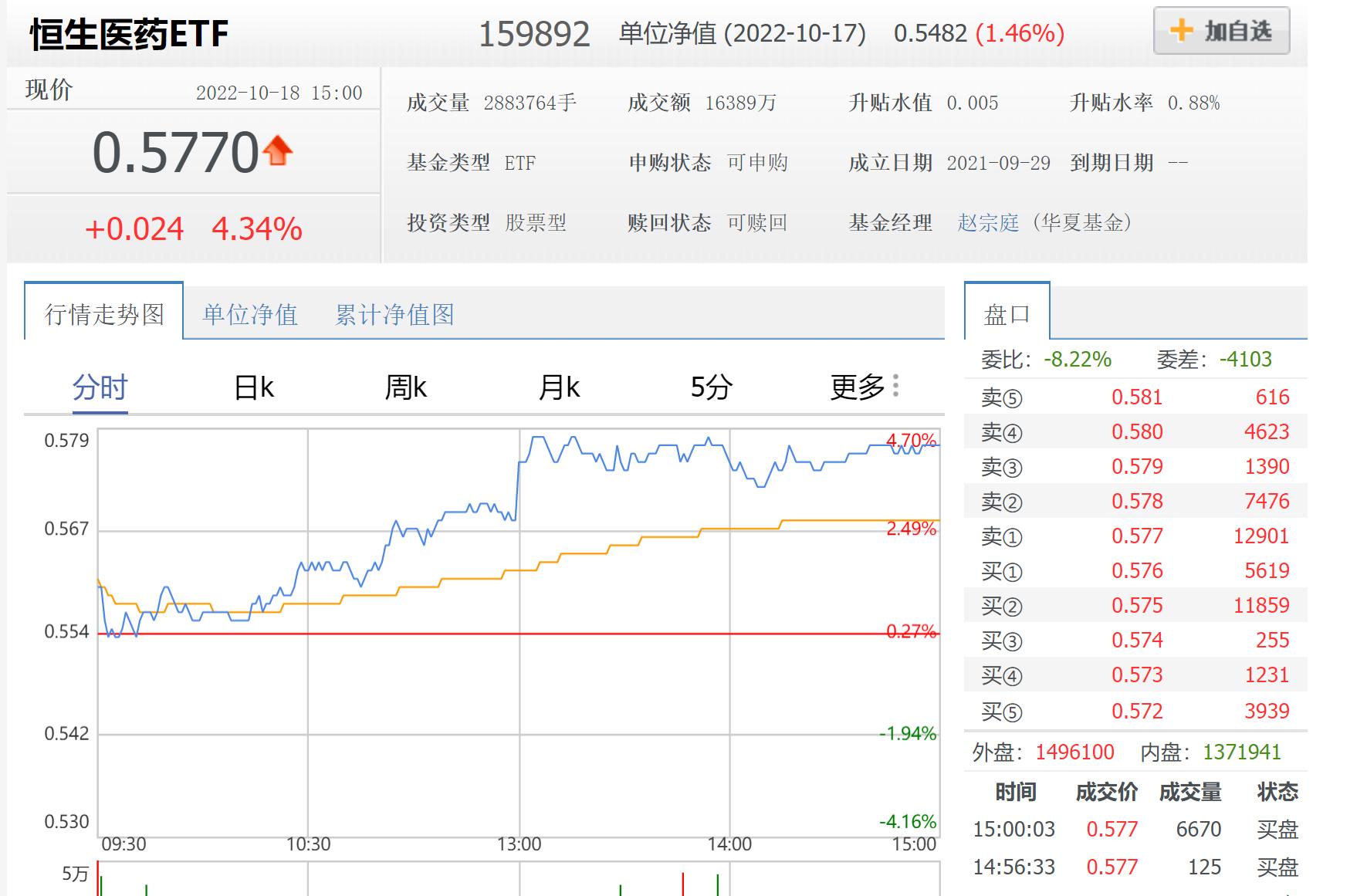Select the 5分 chart period
Viewport: 1367px width, 896px height.
coord(711,387)
